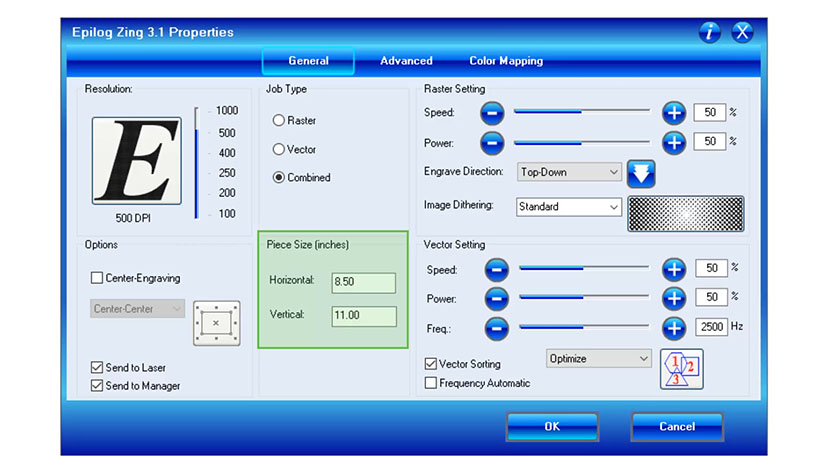Image resolution: width=830 pixels, height=473 pixels.
Task: Click the info icon in title bar
Action: (709, 32)
